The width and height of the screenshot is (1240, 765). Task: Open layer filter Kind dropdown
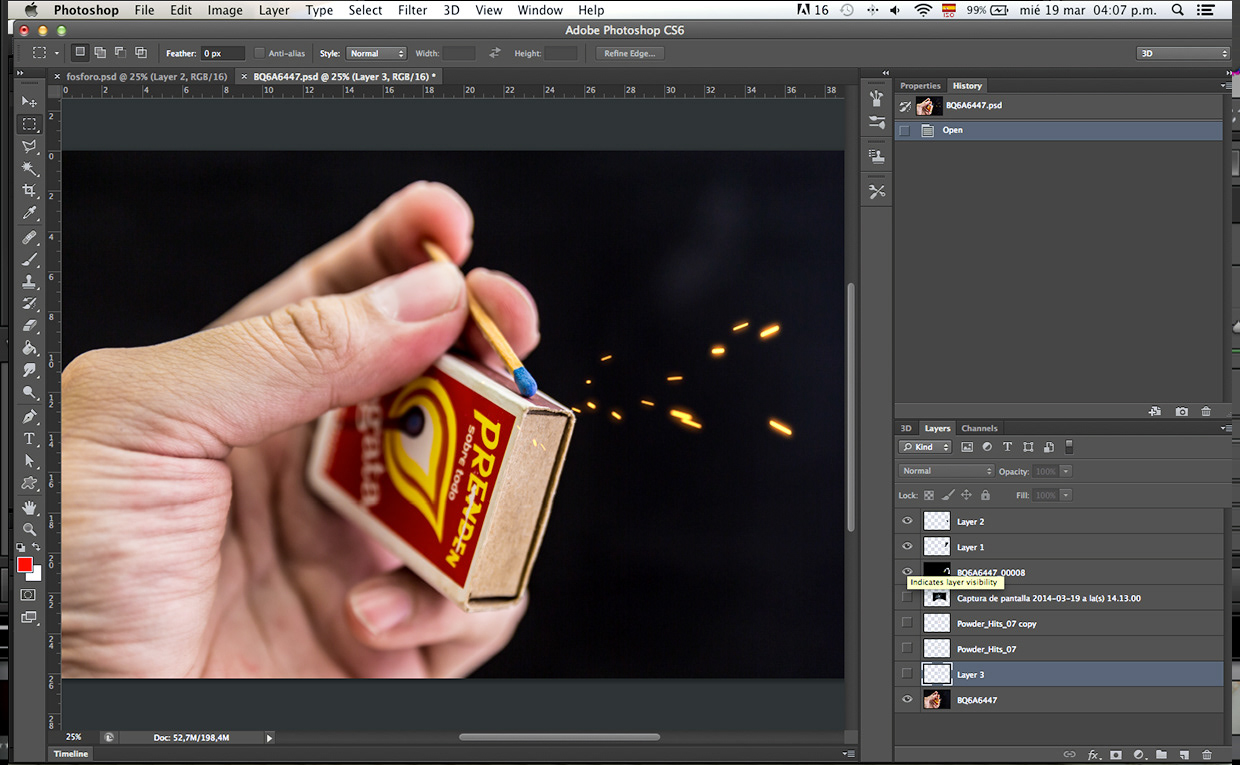coord(925,447)
